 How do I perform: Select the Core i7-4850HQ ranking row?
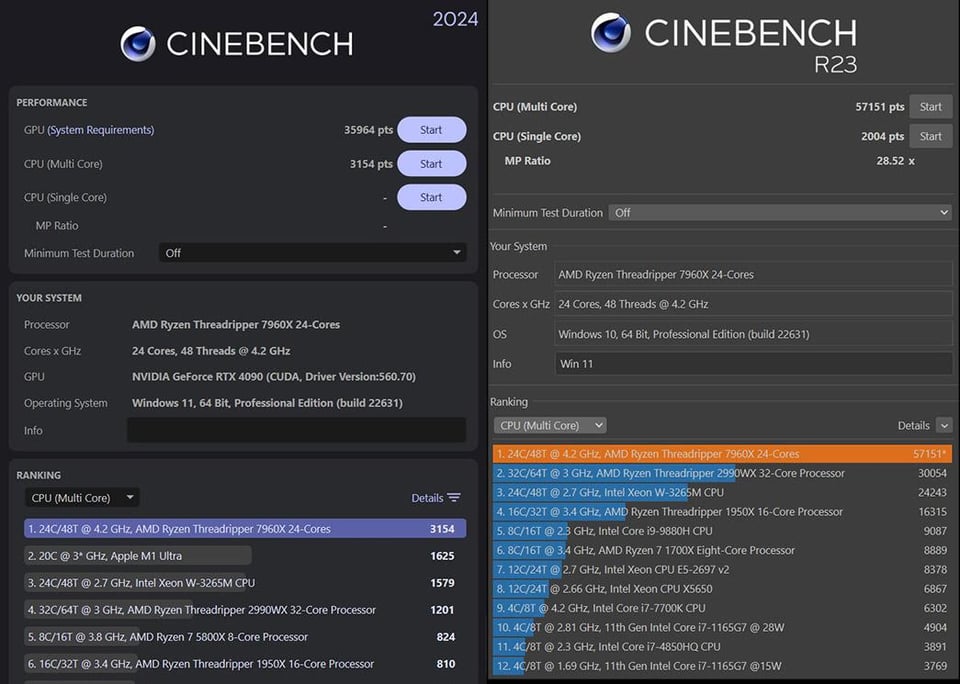coord(722,647)
